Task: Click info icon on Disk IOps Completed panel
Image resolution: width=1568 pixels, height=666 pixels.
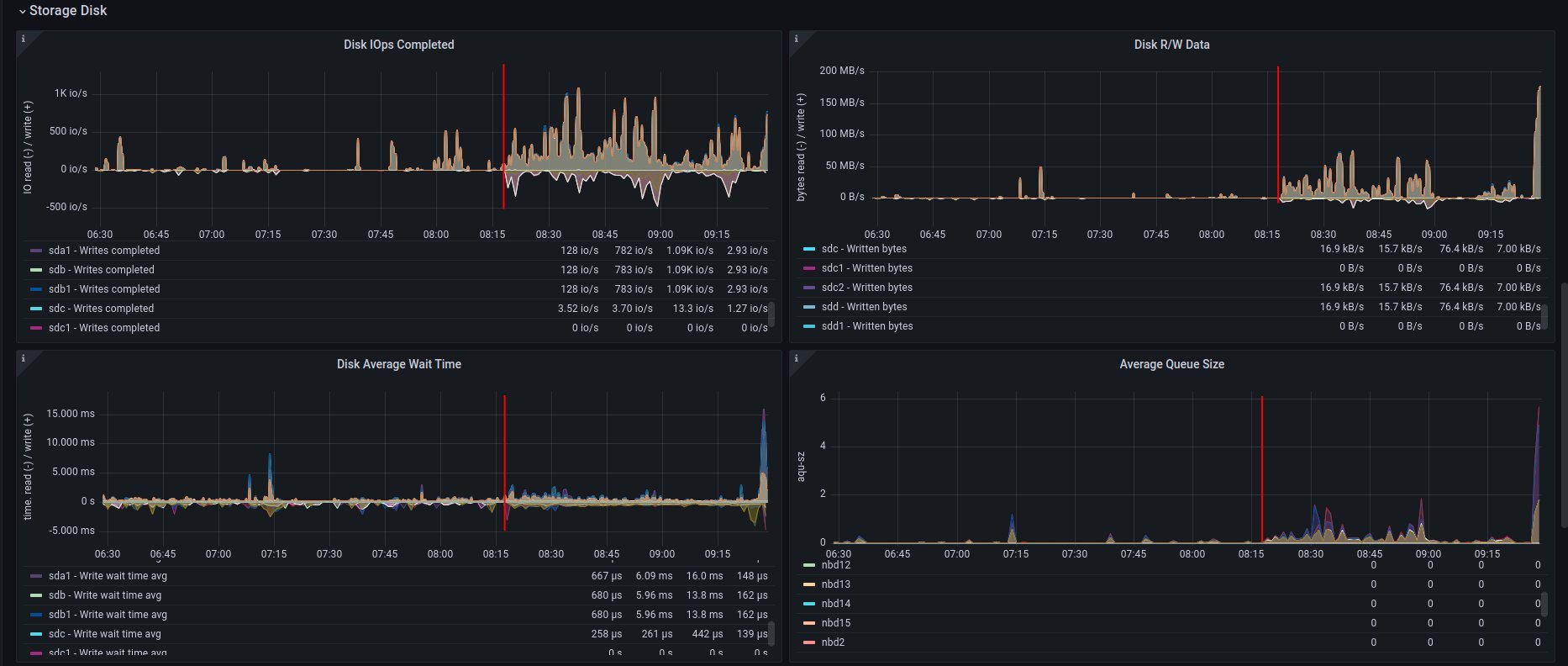Action: (24, 39)
